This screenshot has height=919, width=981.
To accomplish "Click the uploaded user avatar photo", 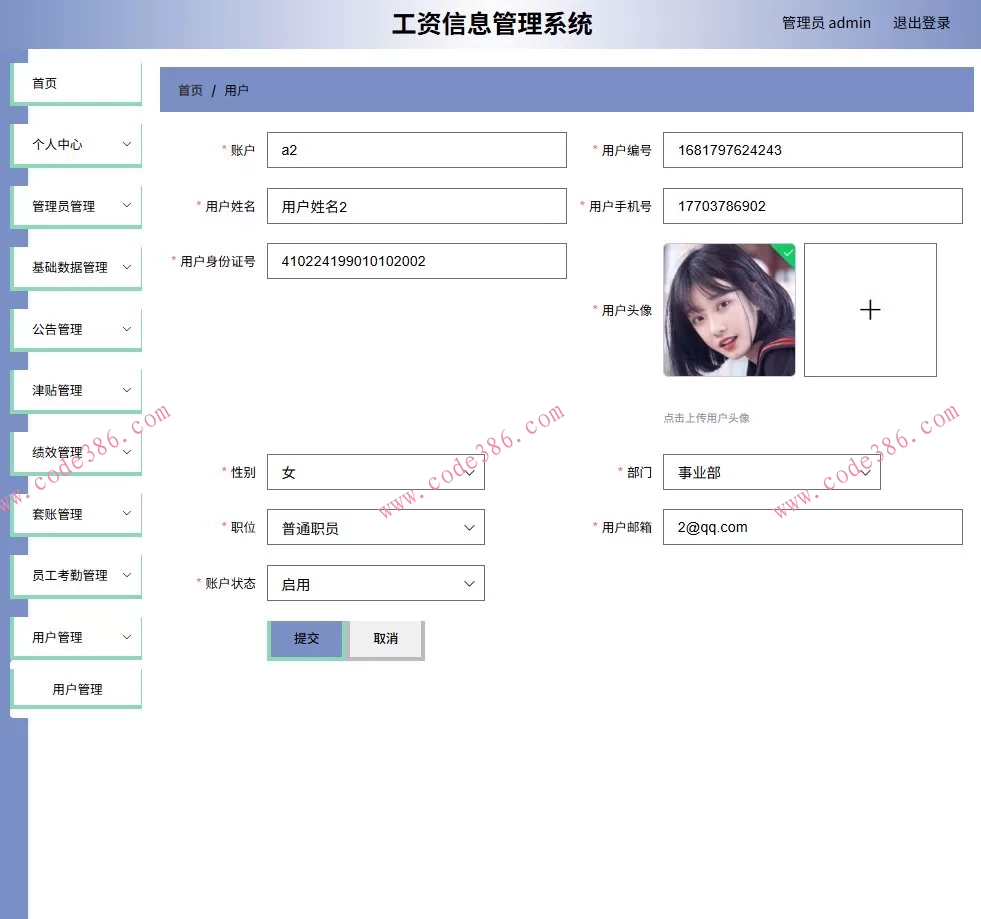I will point(729,310).
